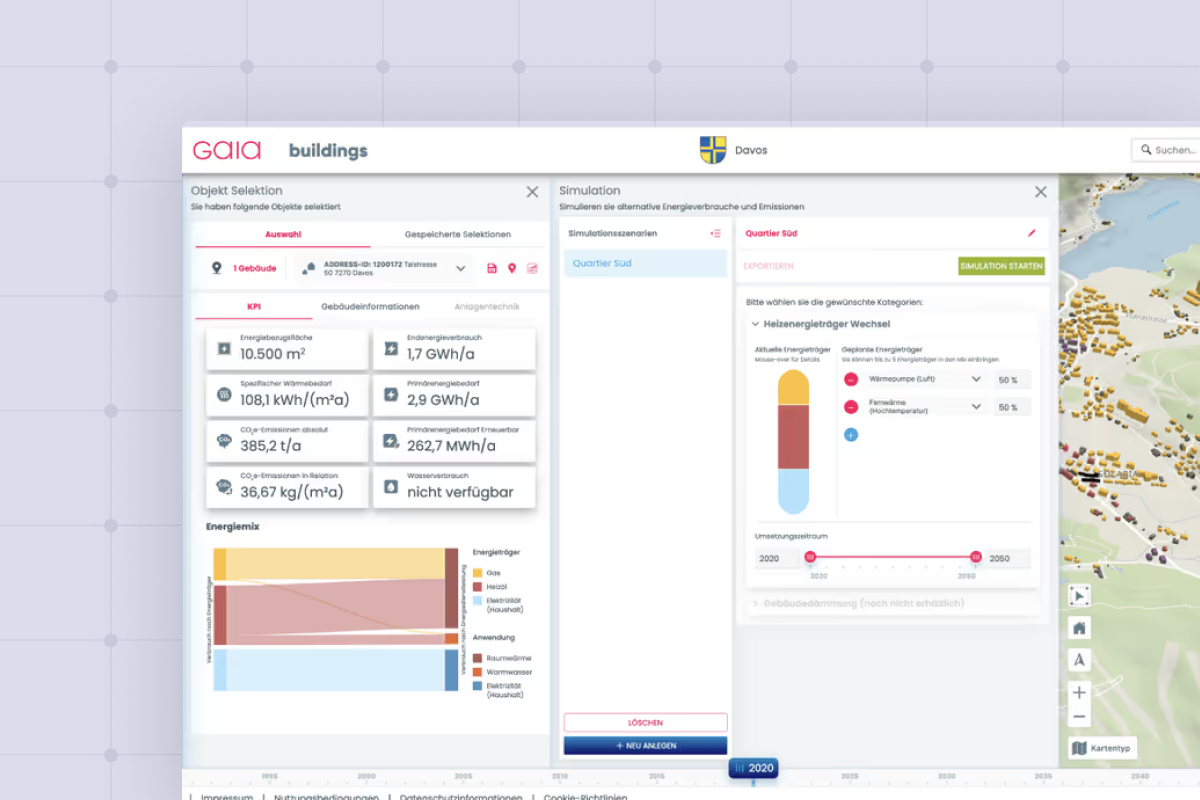
Task: Remove Fernwärme (Hochtemperatur) with its minus button
Action: click(x=850, y=407)
